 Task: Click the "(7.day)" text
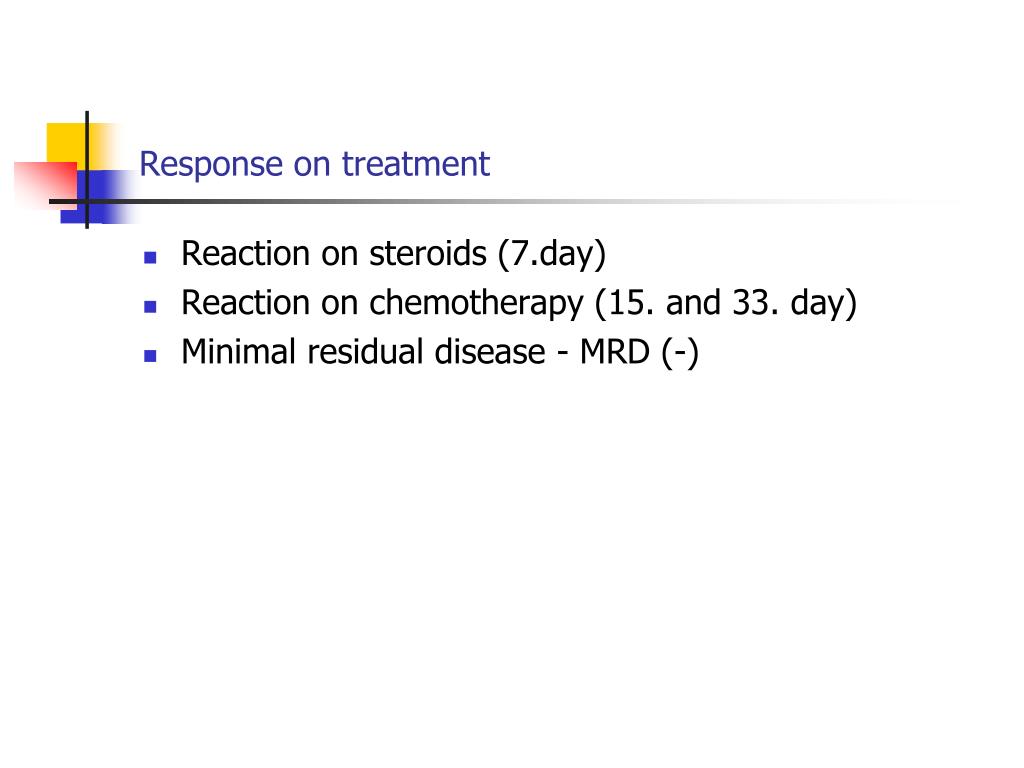(x=552, y=254)
